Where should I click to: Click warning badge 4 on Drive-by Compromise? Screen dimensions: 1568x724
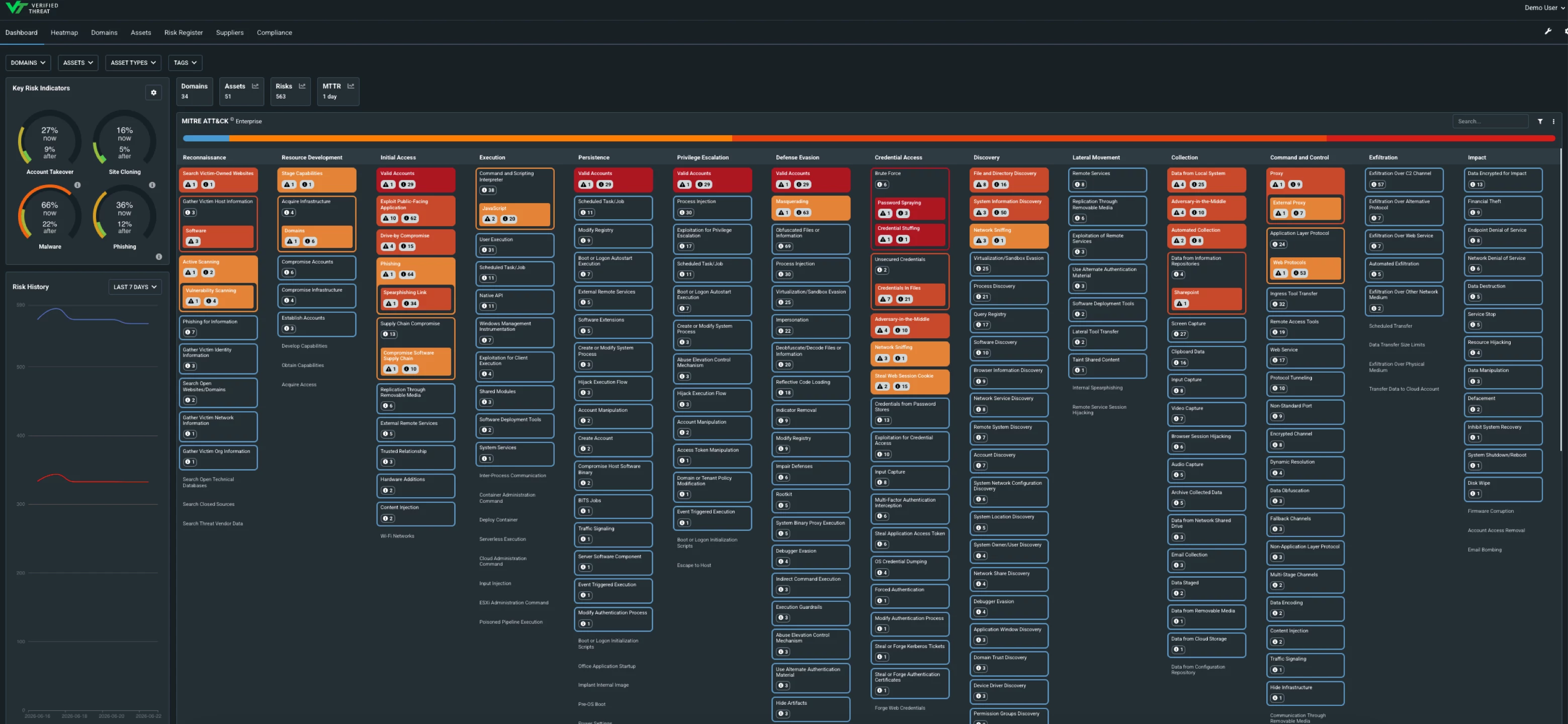coord(388,246)
